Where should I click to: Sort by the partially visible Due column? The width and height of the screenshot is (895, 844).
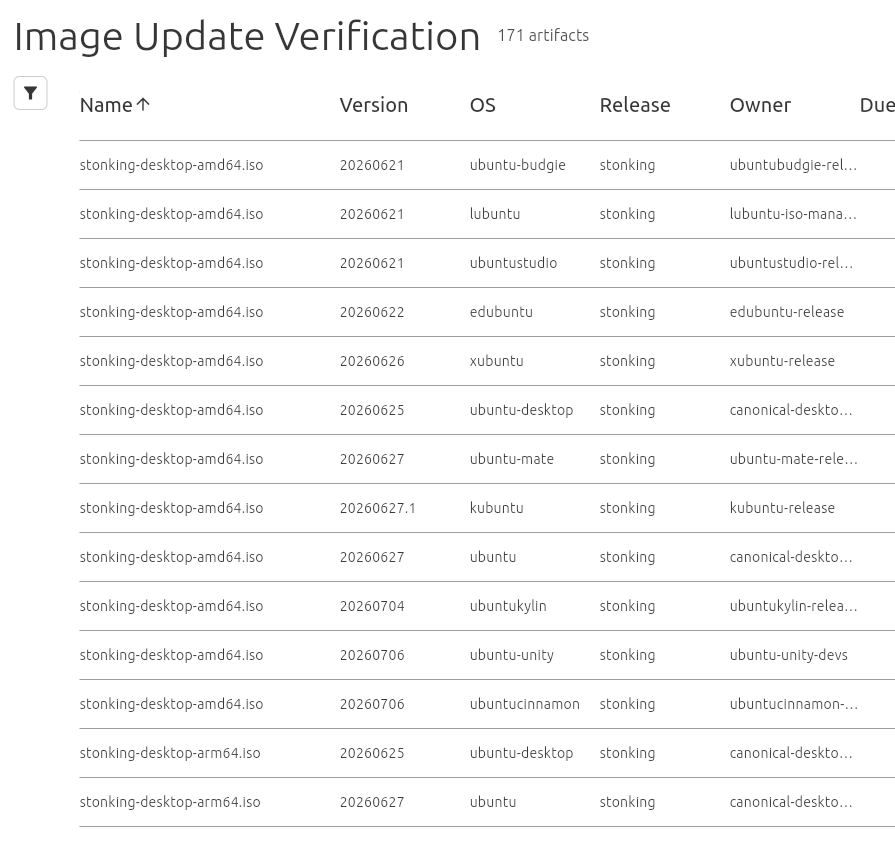coord(877,105)
